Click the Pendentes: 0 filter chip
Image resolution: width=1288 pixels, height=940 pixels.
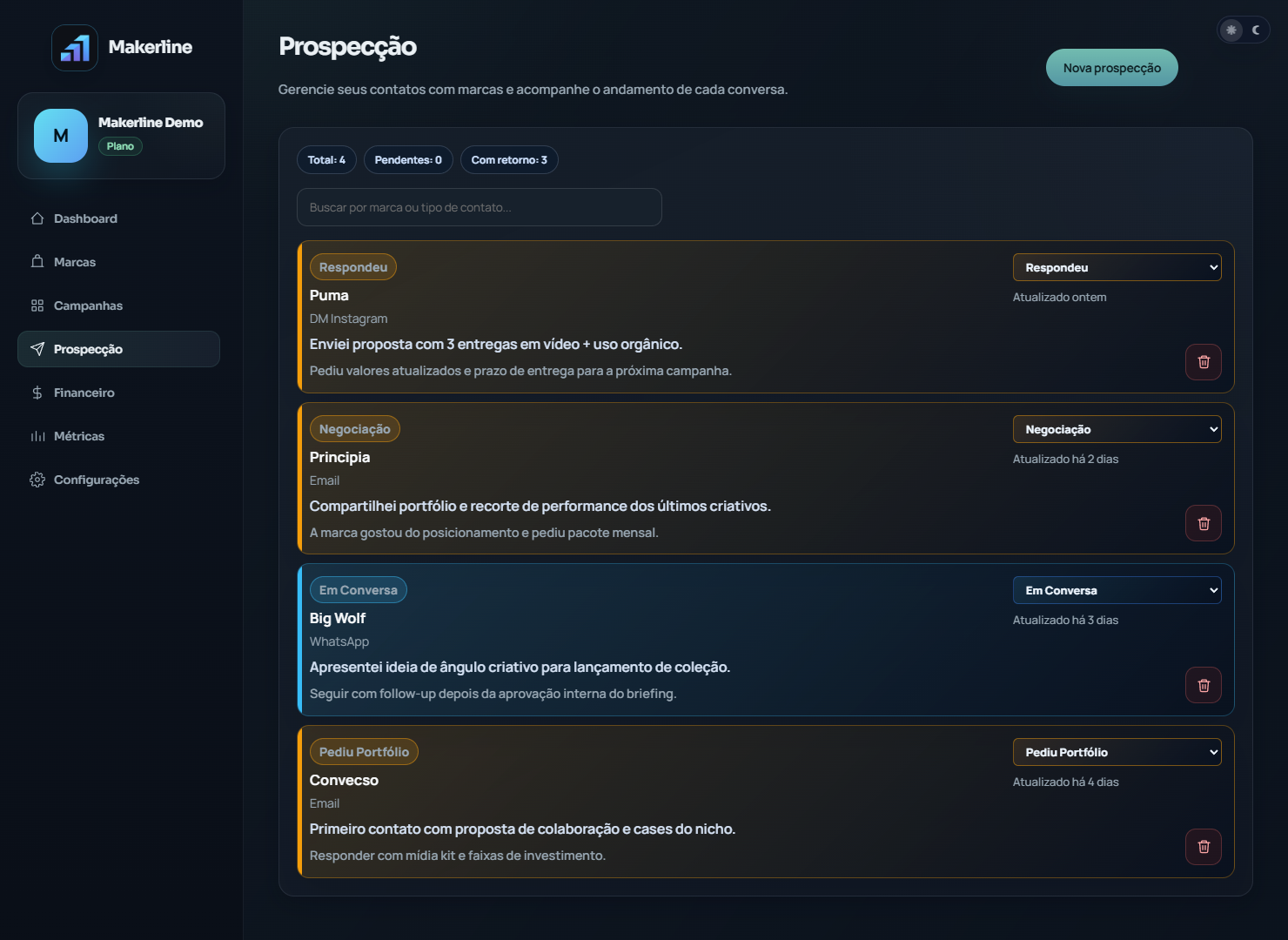click(x=408, y=160)
